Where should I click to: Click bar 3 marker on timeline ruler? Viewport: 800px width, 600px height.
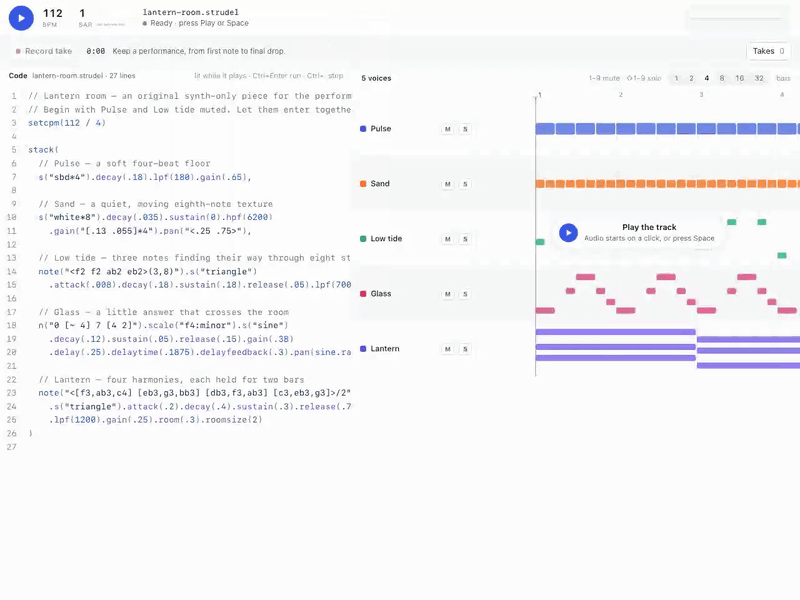point(701,95)
